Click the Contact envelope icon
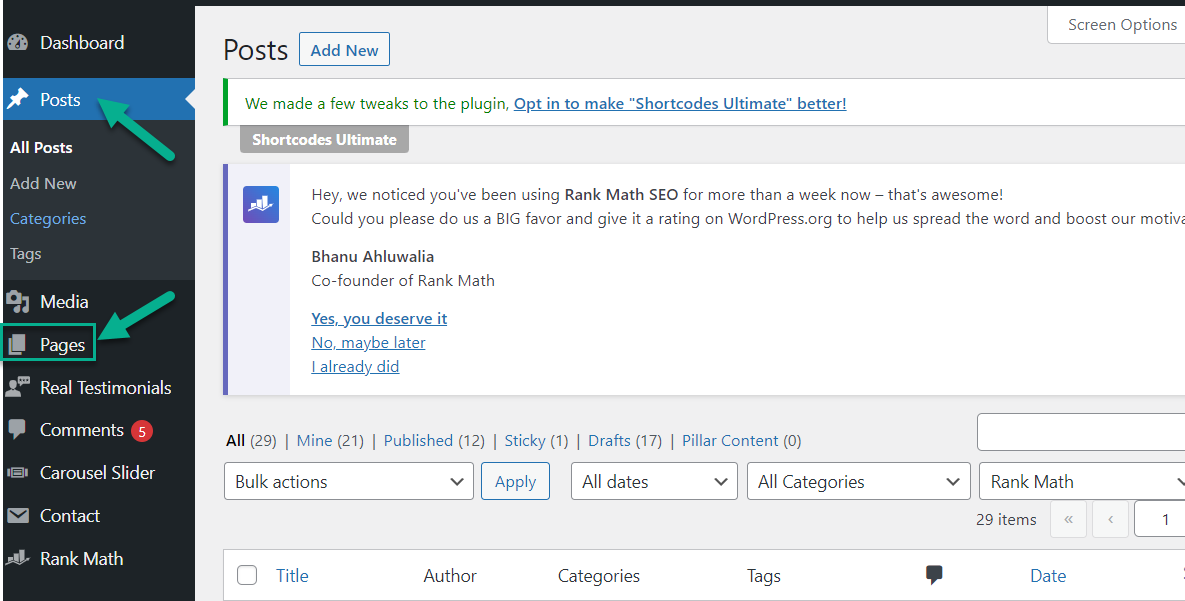Viewport: 1185px width, 601px height. [x=17, y=516]
